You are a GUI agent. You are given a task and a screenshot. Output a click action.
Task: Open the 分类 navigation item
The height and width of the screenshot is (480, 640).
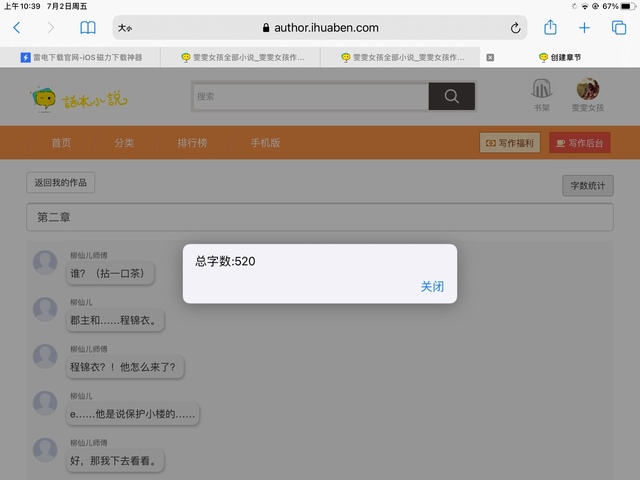(x=124, y=143)
